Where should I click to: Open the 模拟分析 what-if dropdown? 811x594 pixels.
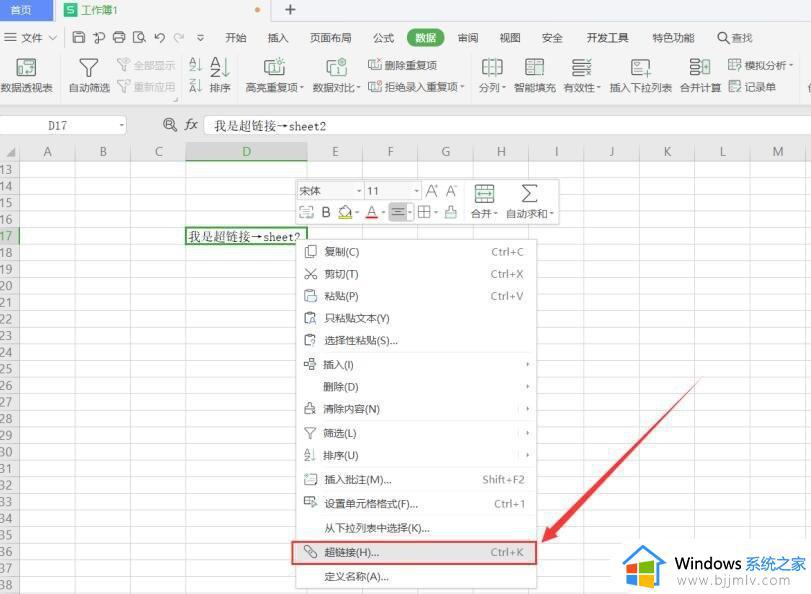pyautogui.click(x=760, y=65)
